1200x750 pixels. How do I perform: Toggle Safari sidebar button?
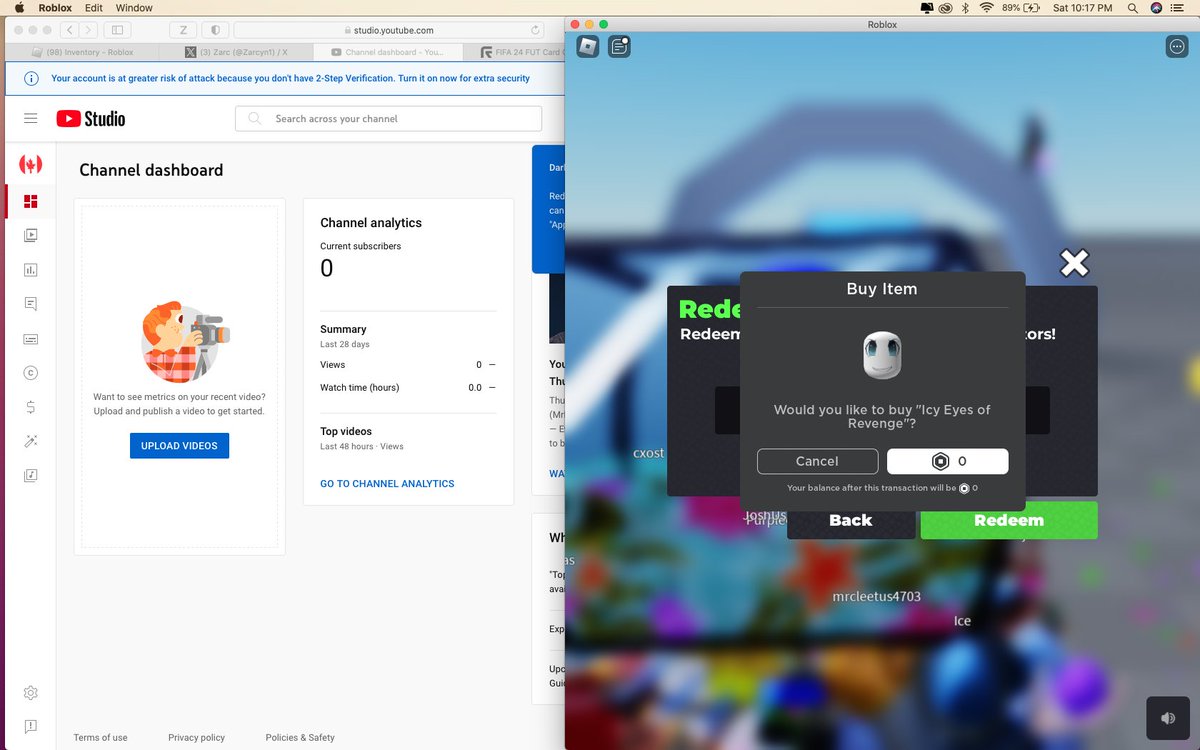pos(118,30)
